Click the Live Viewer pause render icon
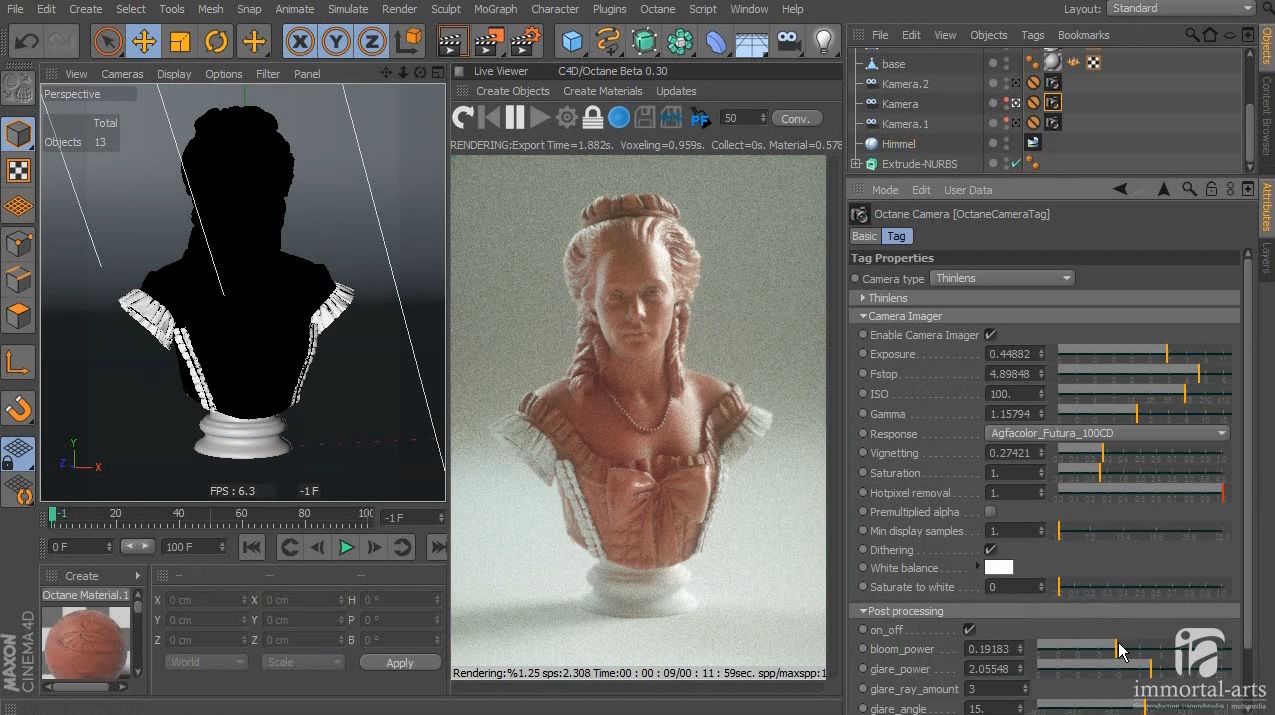1275x715 pixels. (x=515, y=118)
